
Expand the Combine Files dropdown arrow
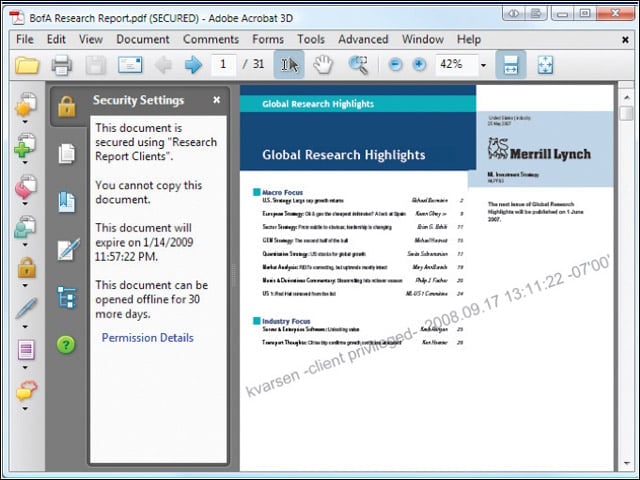click(x=25, y=163)
